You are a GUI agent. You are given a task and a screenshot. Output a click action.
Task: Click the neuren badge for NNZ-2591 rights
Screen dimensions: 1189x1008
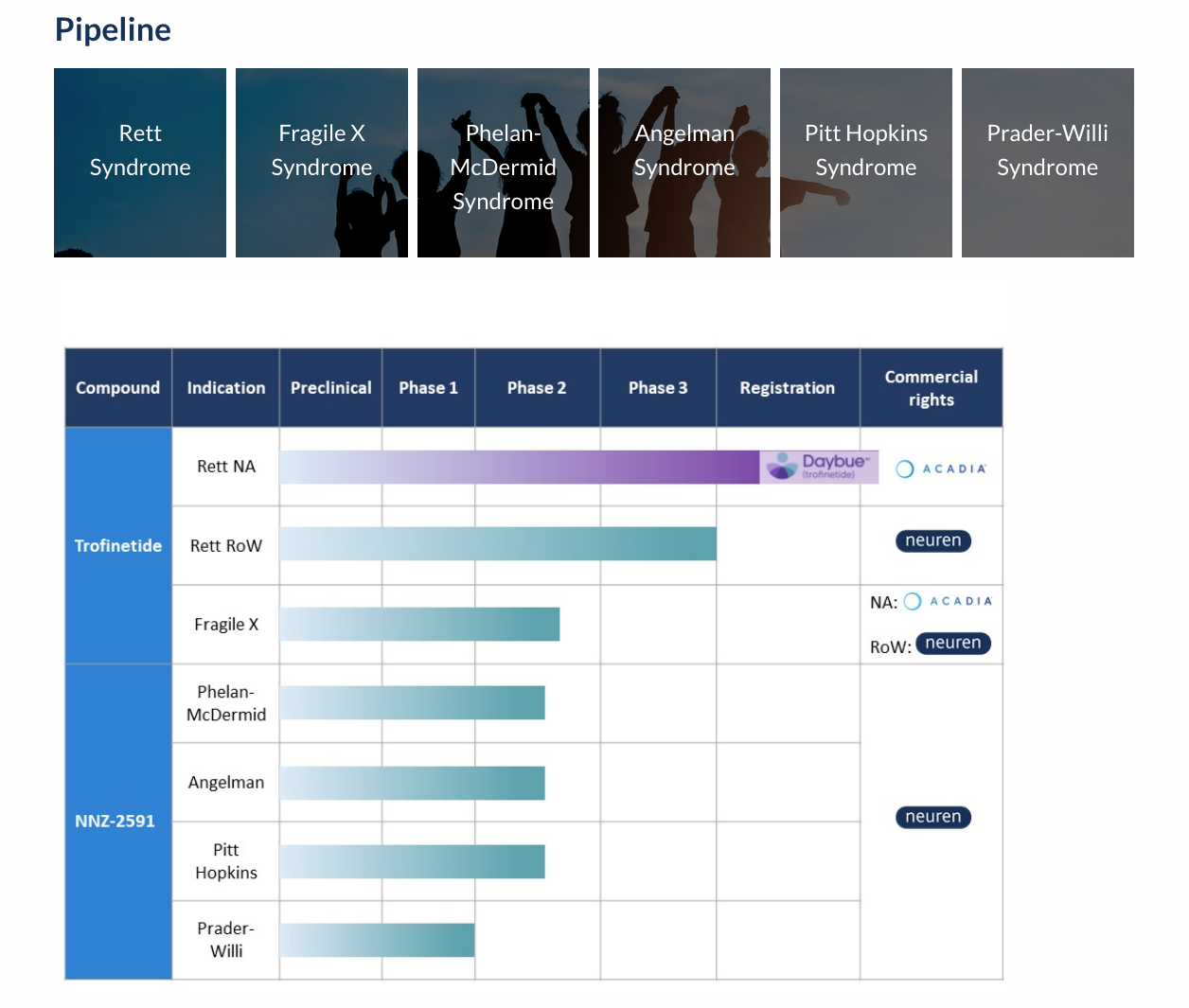click(x=932, y=817)
